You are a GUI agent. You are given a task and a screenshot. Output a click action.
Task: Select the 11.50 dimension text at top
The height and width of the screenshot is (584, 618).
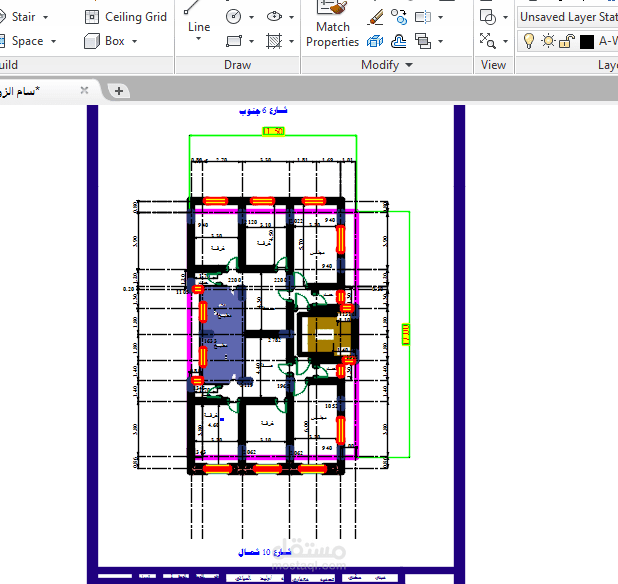point(274,131)
